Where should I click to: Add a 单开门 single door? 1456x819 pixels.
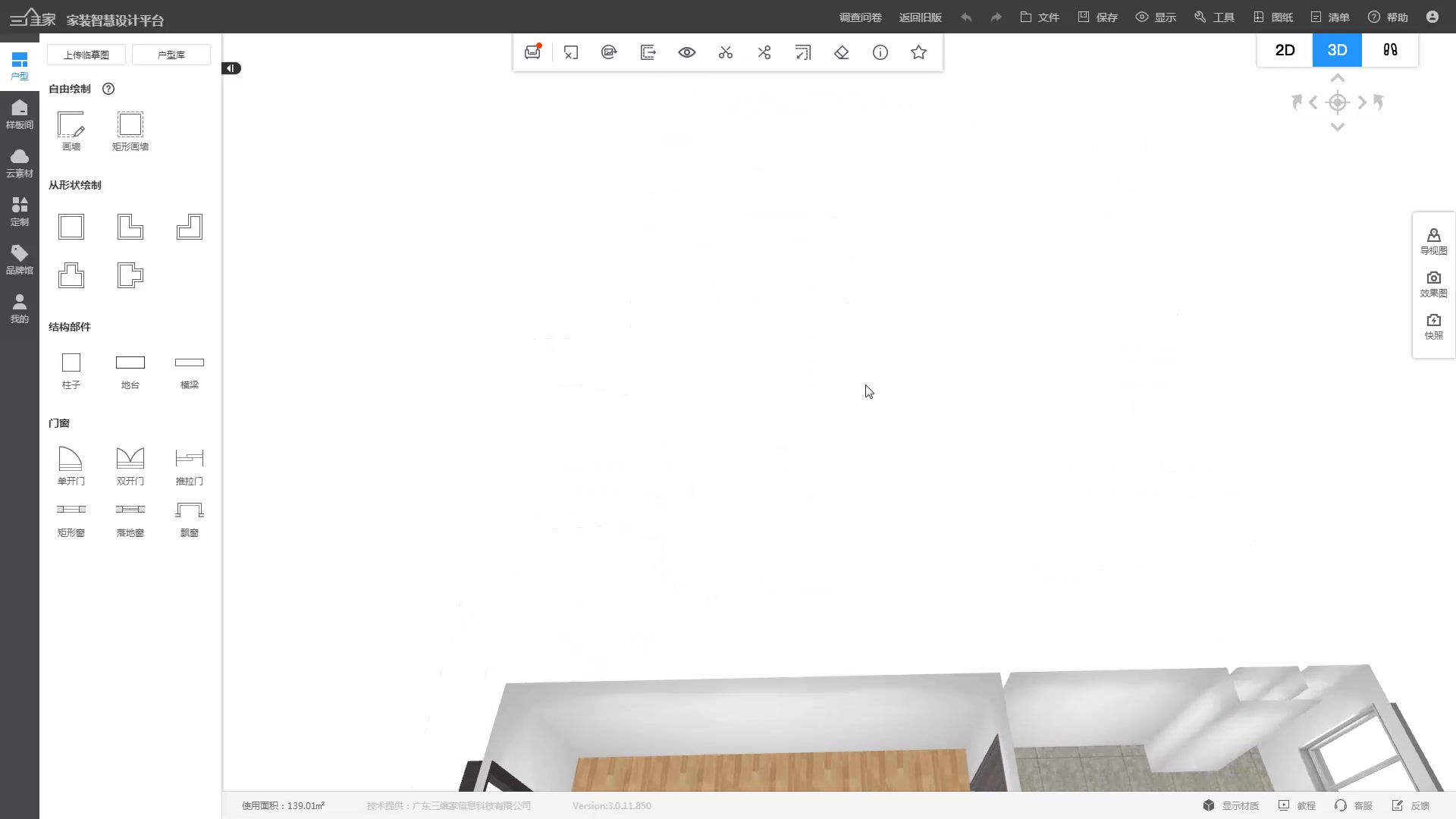(x=71, y=459)
